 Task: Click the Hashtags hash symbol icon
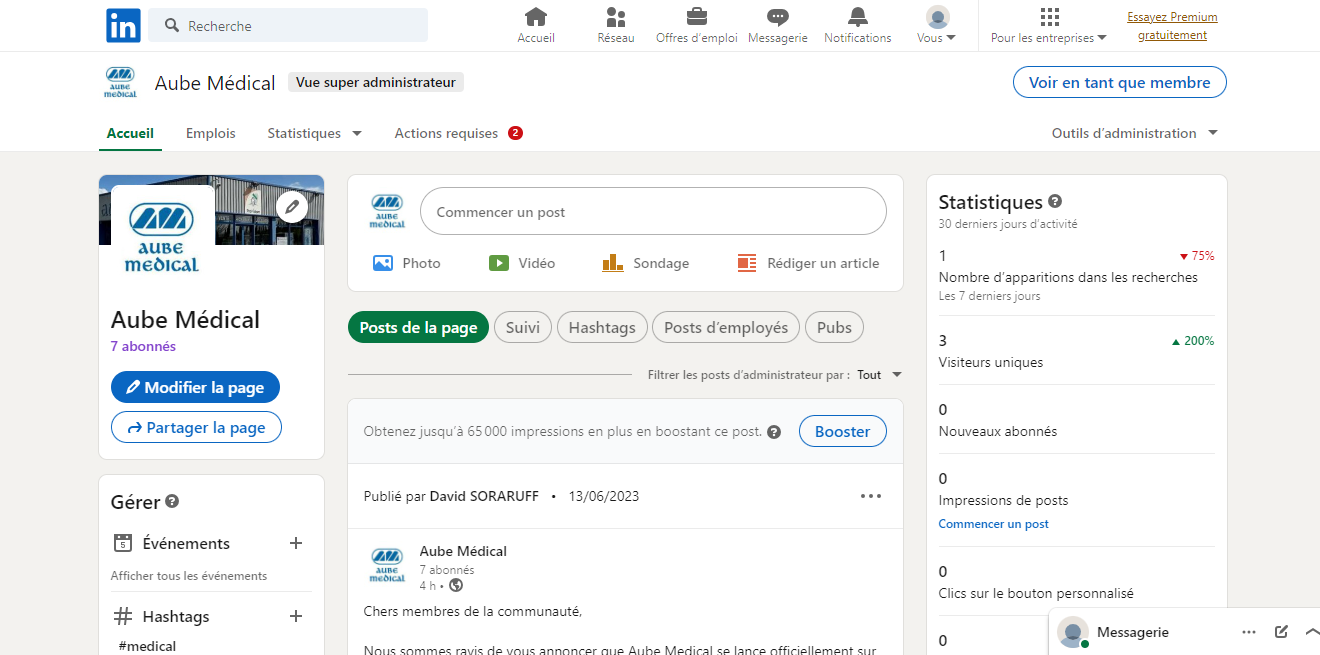(123, 616)
